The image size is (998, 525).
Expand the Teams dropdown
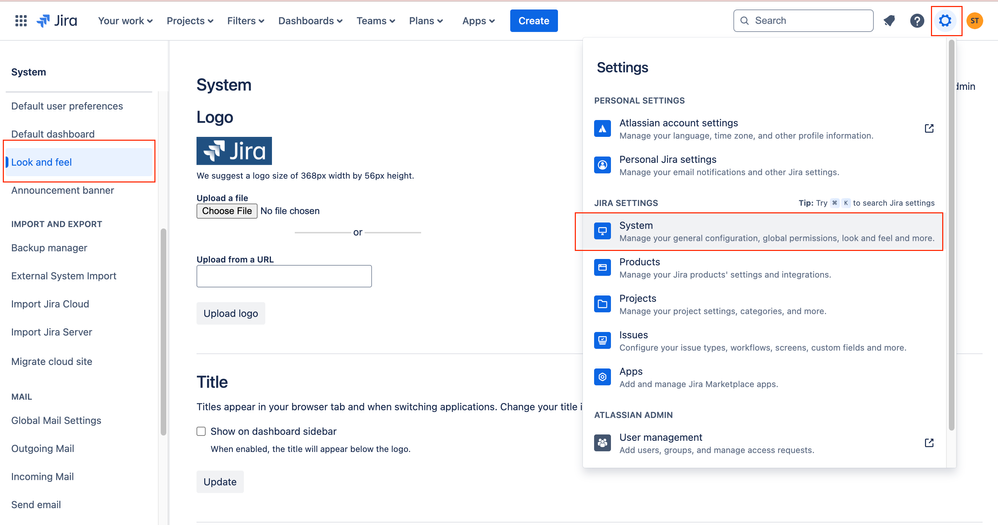coord(376,20)
